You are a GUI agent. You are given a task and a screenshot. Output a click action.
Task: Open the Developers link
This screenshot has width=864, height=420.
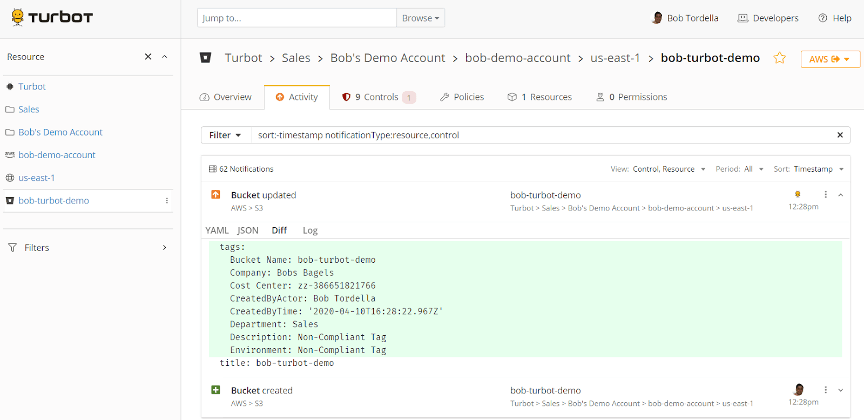(768, 18)
